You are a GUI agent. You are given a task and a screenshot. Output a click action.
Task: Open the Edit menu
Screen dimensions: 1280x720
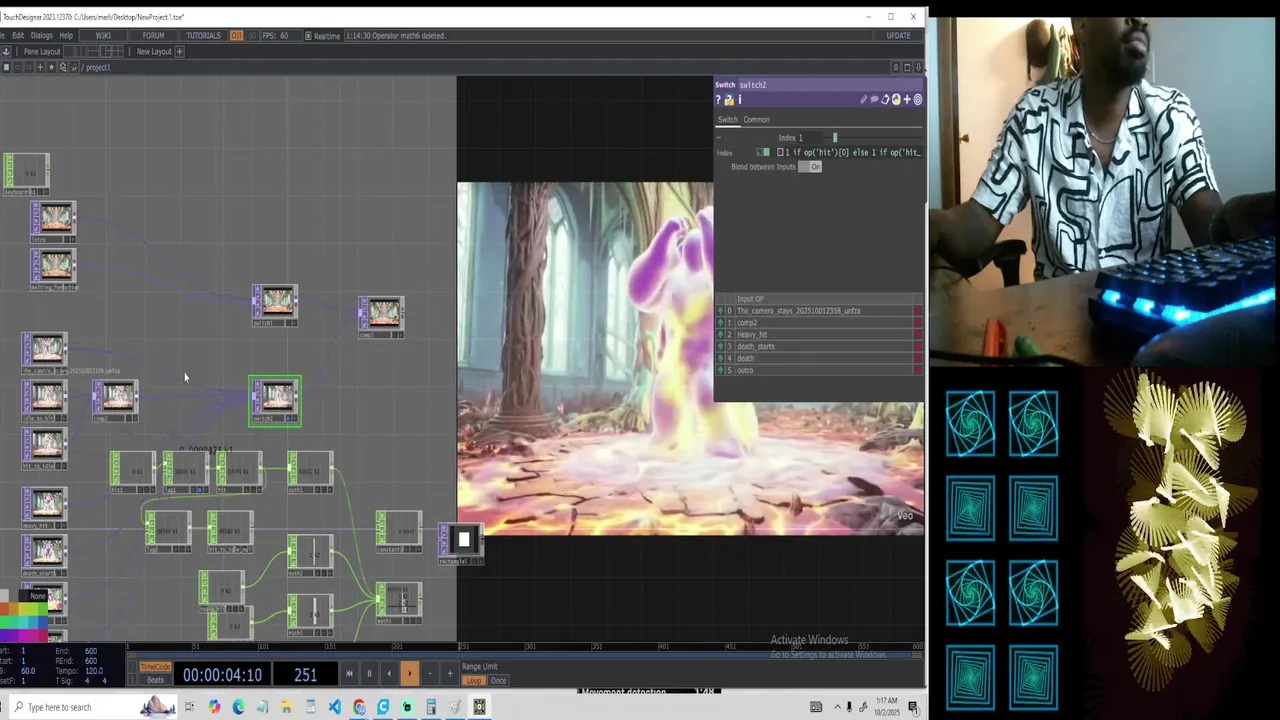pyautogui.click(x=18, y=36)
